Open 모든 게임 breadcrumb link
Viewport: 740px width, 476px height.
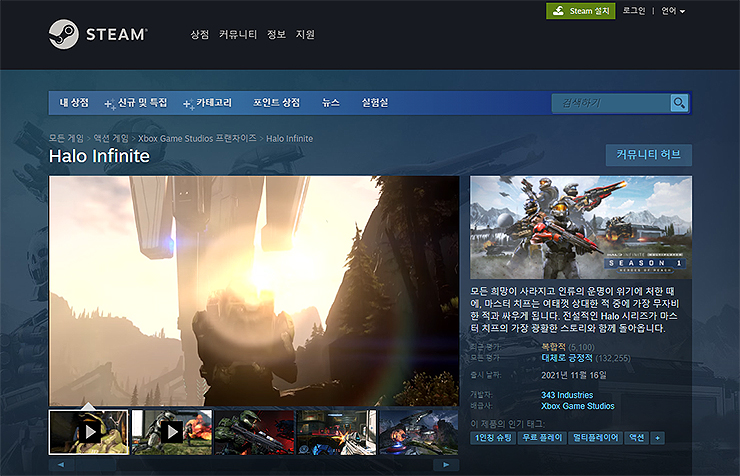click(66, 138)
